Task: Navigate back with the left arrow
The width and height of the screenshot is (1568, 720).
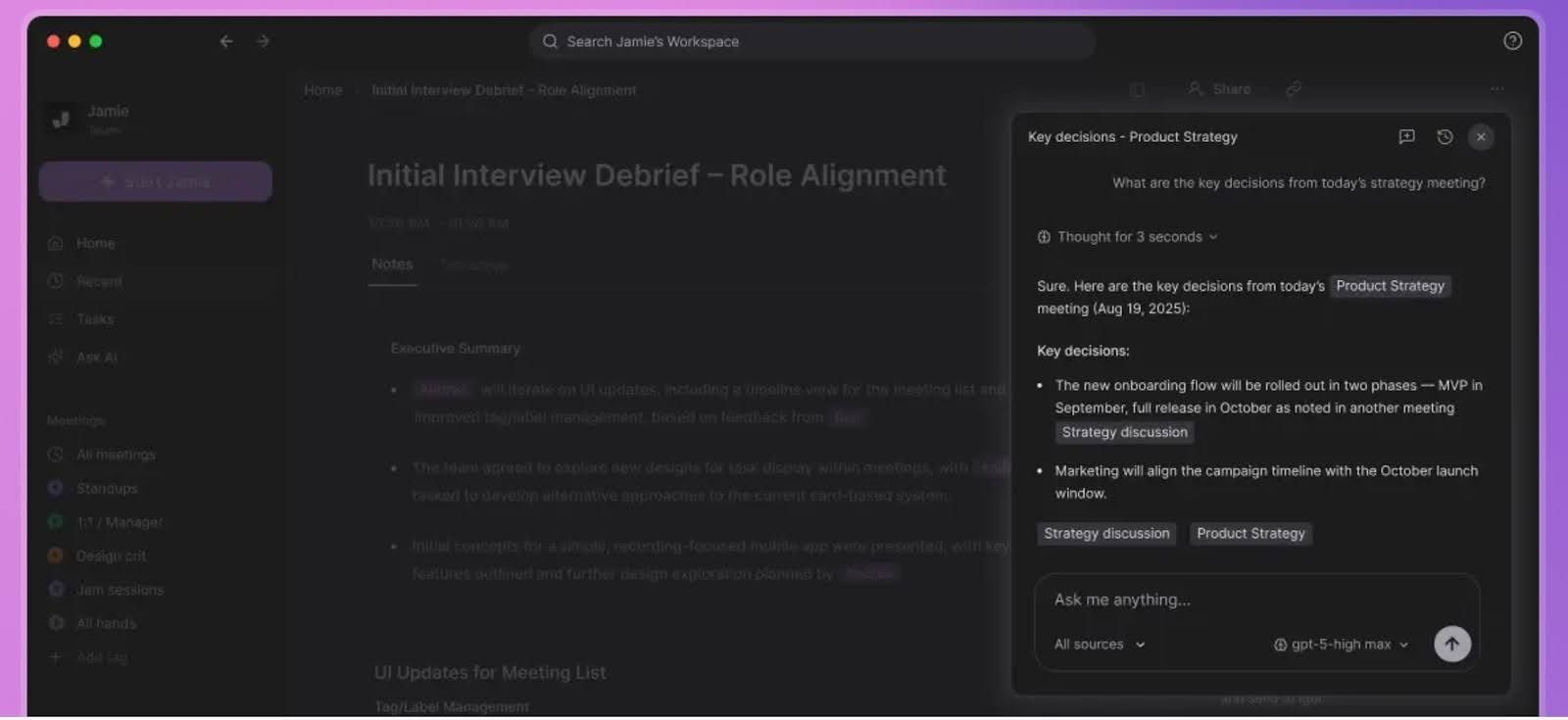Action: click(x=226, y=41)
